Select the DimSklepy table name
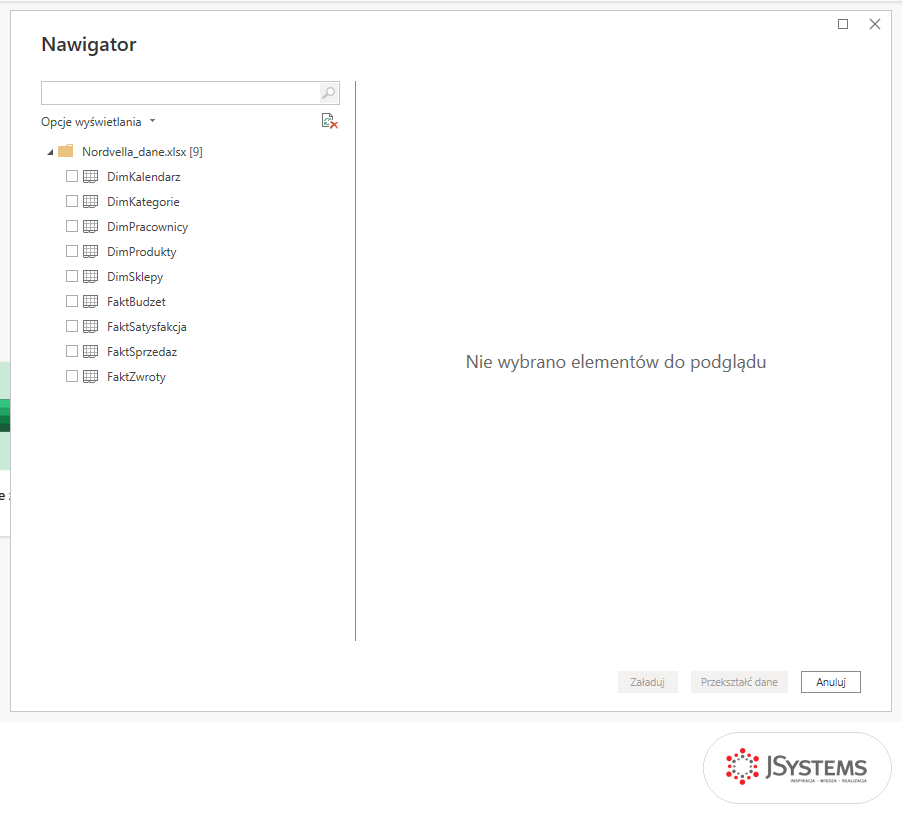The width and height of the screenshot is (902, 814). pyautogui.click(x=135, y=277)
